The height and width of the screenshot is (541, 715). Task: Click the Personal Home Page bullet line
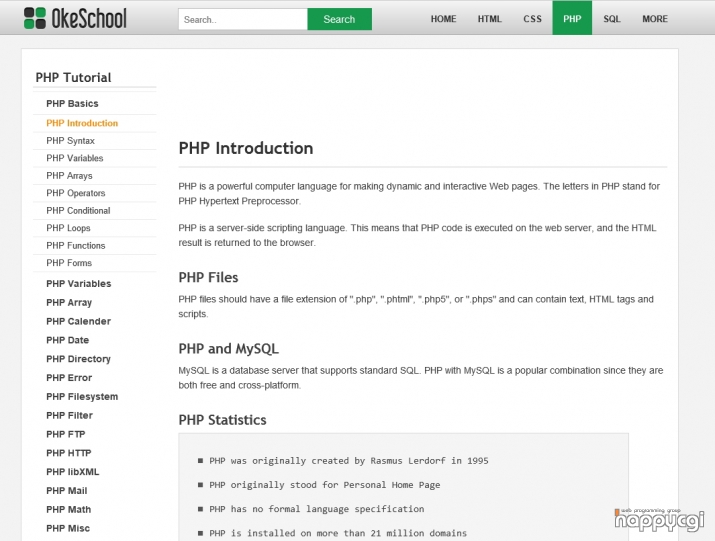point(325,485)
